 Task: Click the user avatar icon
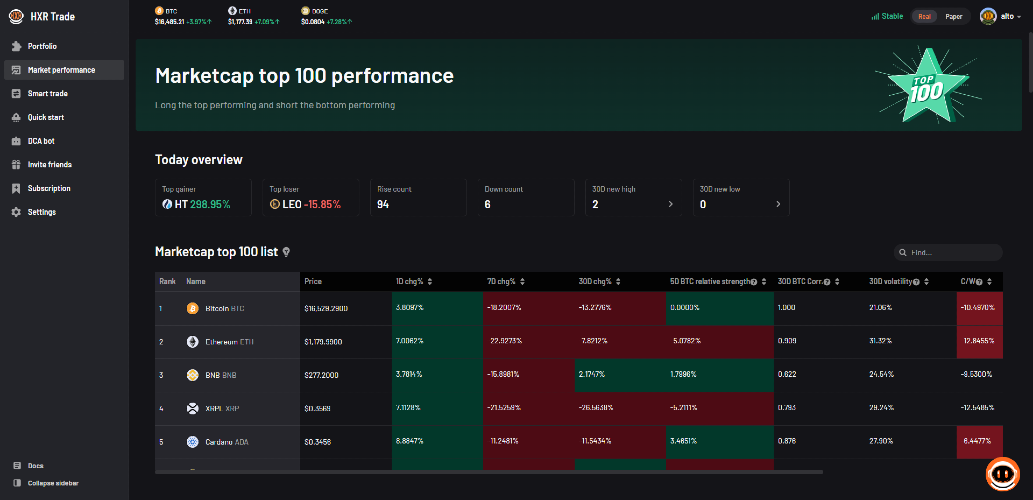coord(988,16)
